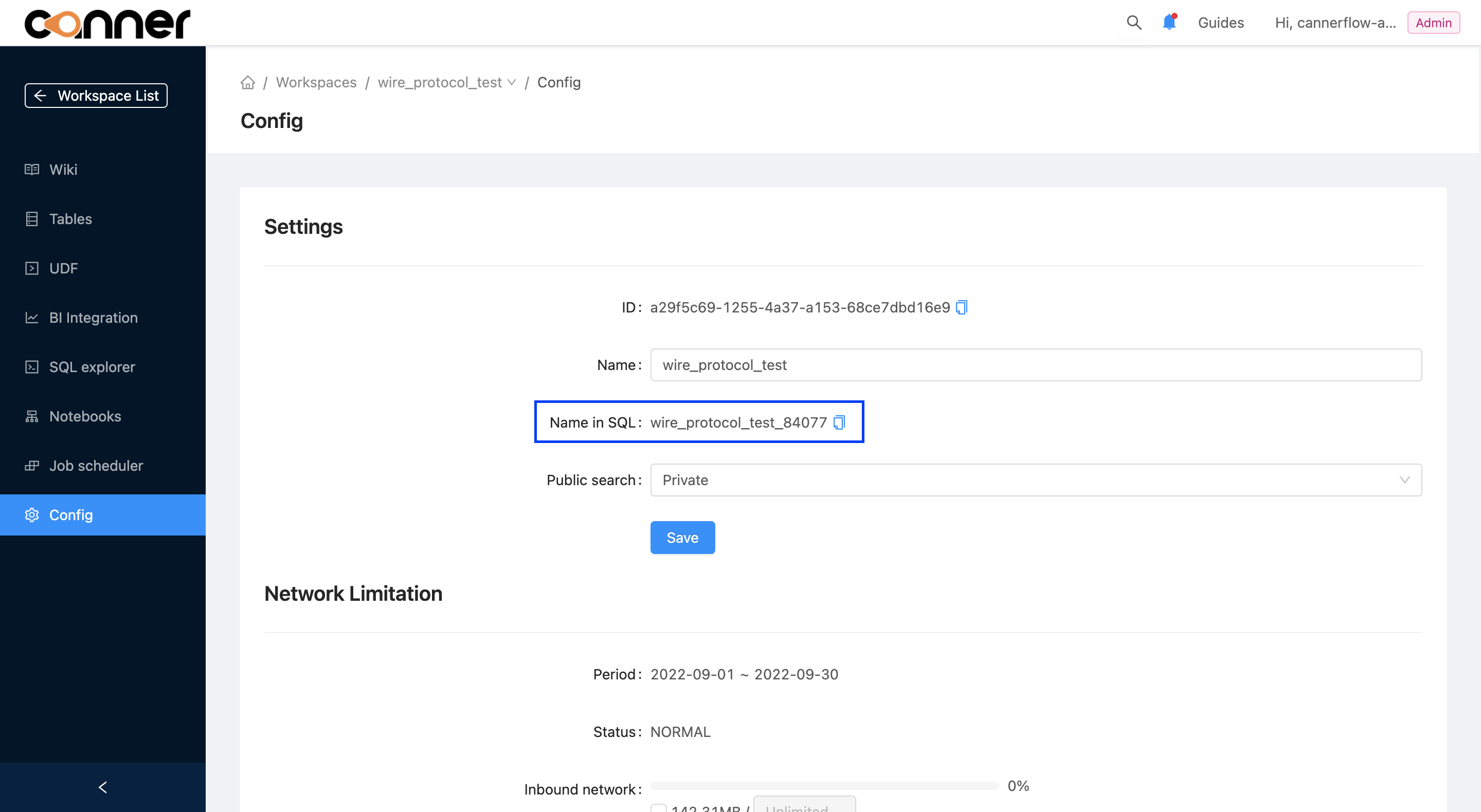Click the BI Integration chart icon
The width and height of the screenshot is (1481, 812).
[31, 318]
